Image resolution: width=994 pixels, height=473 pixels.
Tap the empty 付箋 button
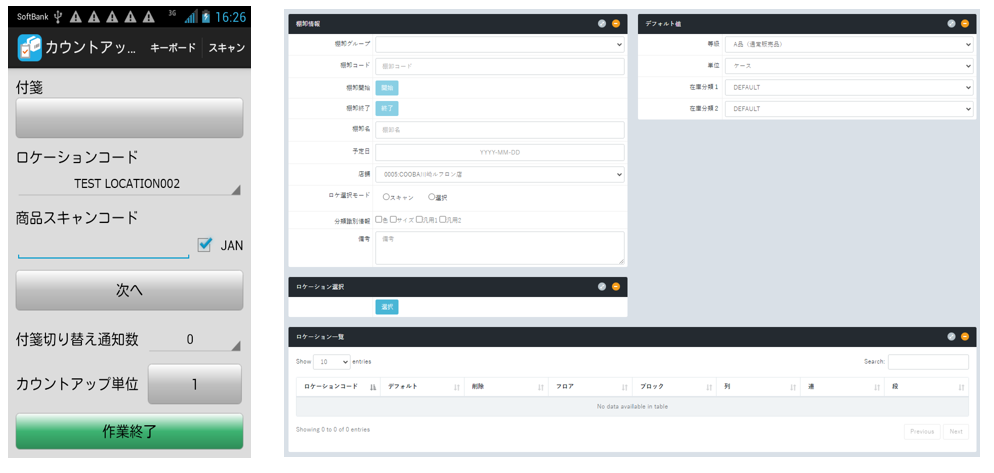(129, 118)
